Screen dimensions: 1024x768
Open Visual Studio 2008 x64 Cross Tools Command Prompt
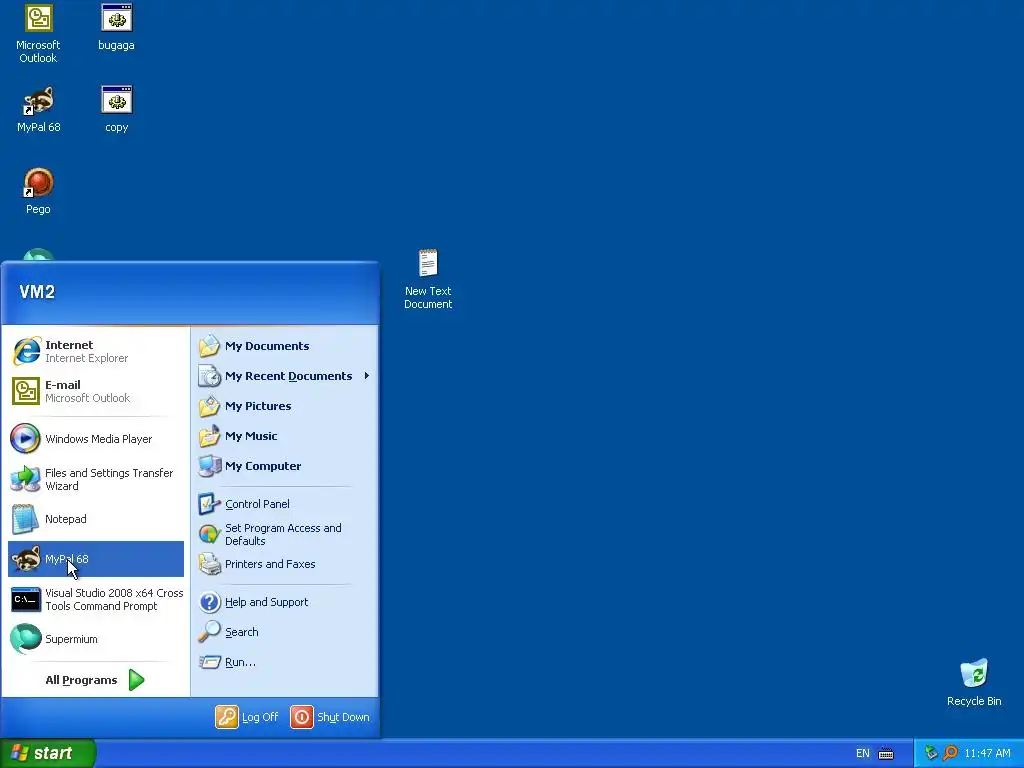tap(96, 600)
